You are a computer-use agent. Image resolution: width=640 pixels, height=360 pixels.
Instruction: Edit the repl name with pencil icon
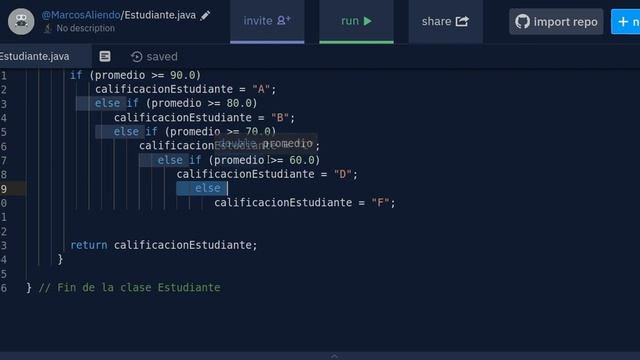[205, 16]
